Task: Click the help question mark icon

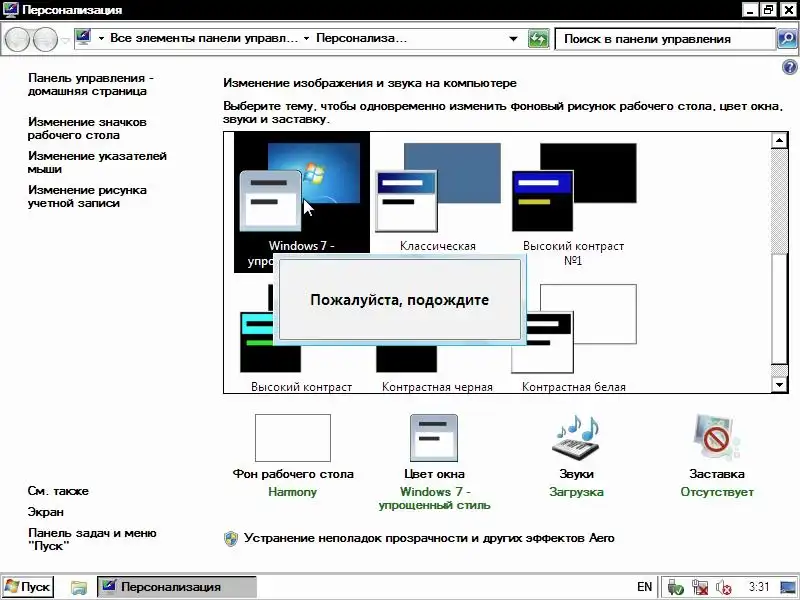Action: (789, 67)
